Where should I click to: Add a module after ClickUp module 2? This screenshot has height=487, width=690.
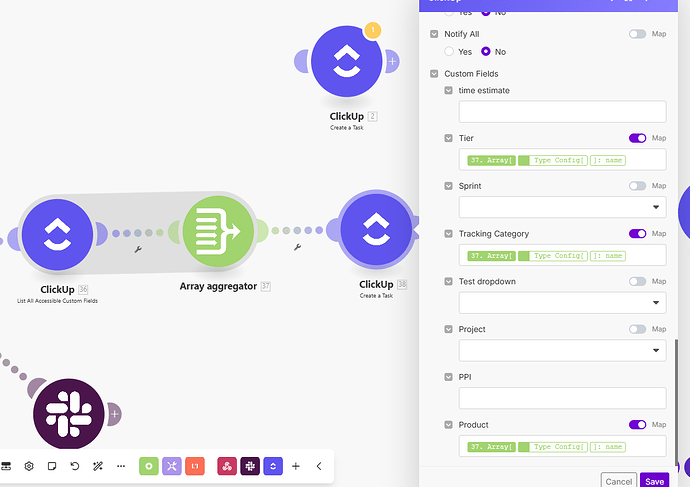(x=393, y=61)
